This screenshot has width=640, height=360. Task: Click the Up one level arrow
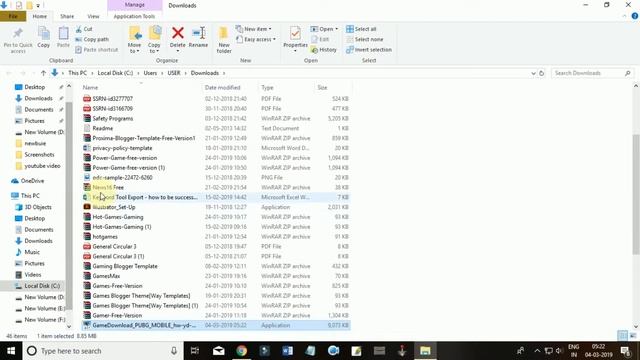(x=43, y=73)
